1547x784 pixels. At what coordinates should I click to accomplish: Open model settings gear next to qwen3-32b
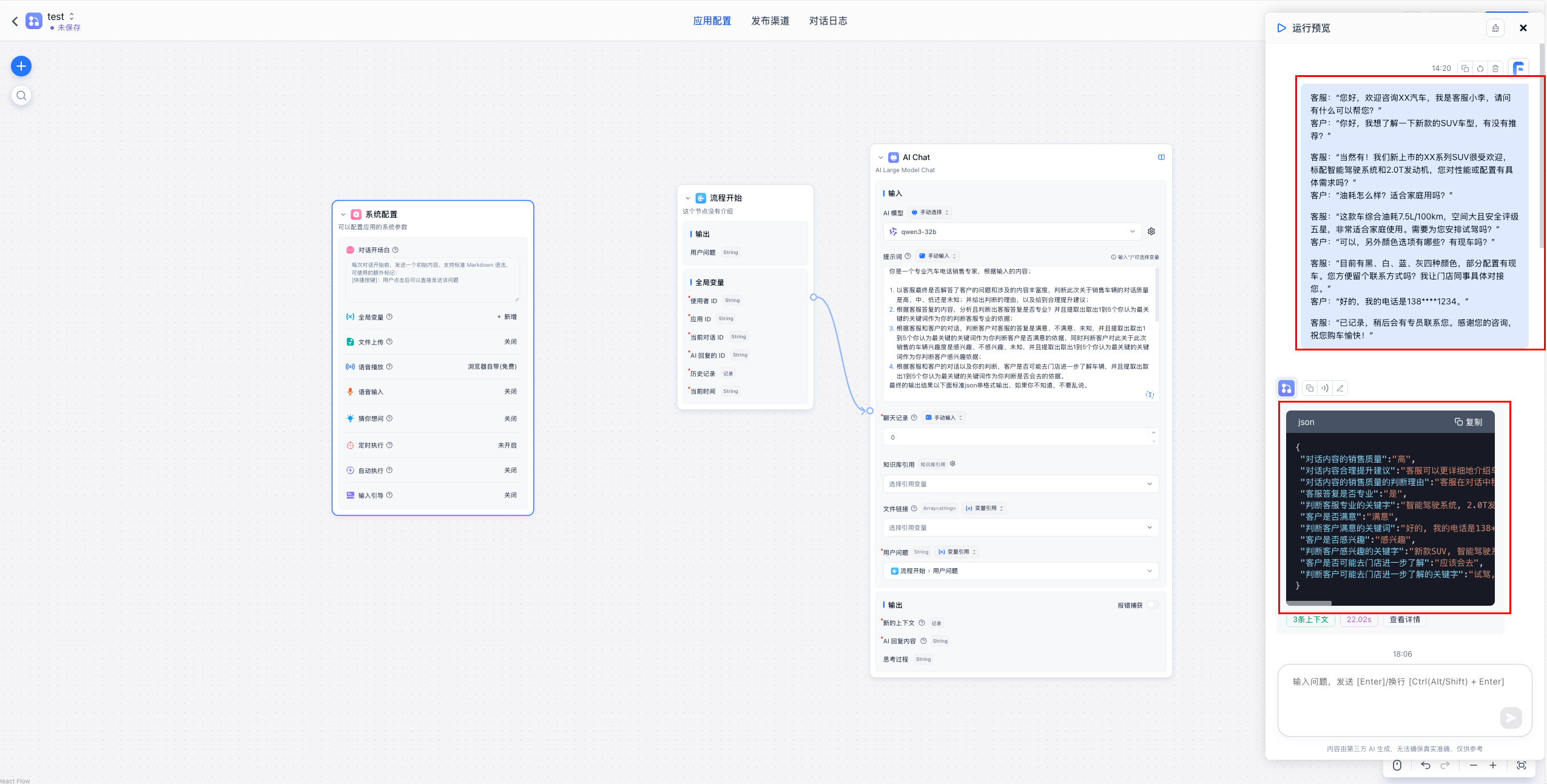click(x=1151, y=232)
